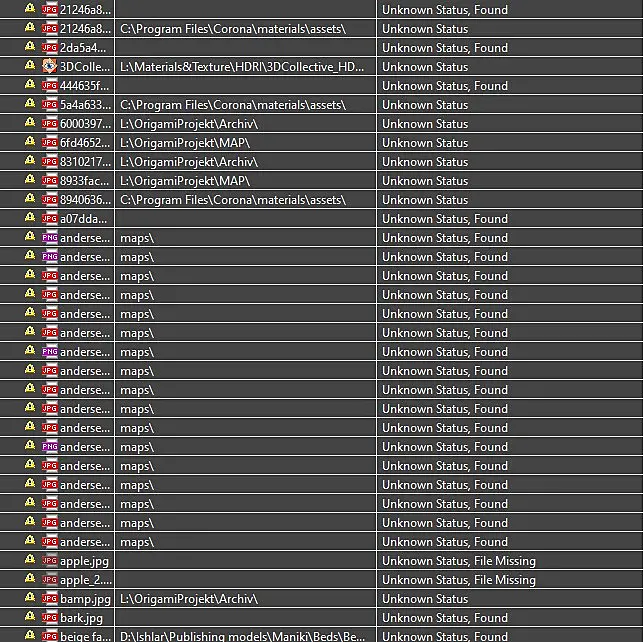Click the warning icon in the 8933fac... row
Screen dimensions: 644x642
pos(30,179)
